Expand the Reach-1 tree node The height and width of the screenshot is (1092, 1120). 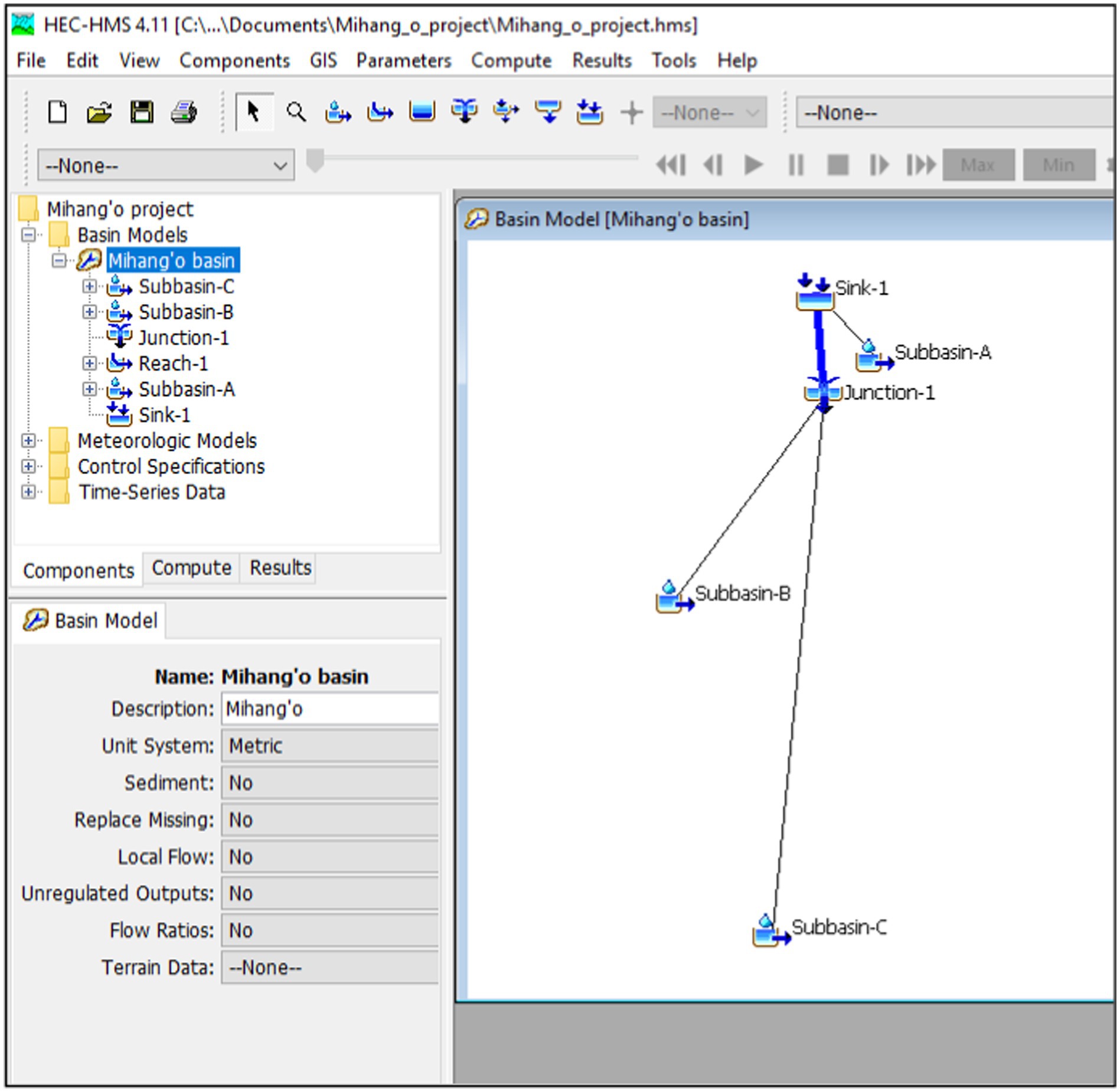89,364
